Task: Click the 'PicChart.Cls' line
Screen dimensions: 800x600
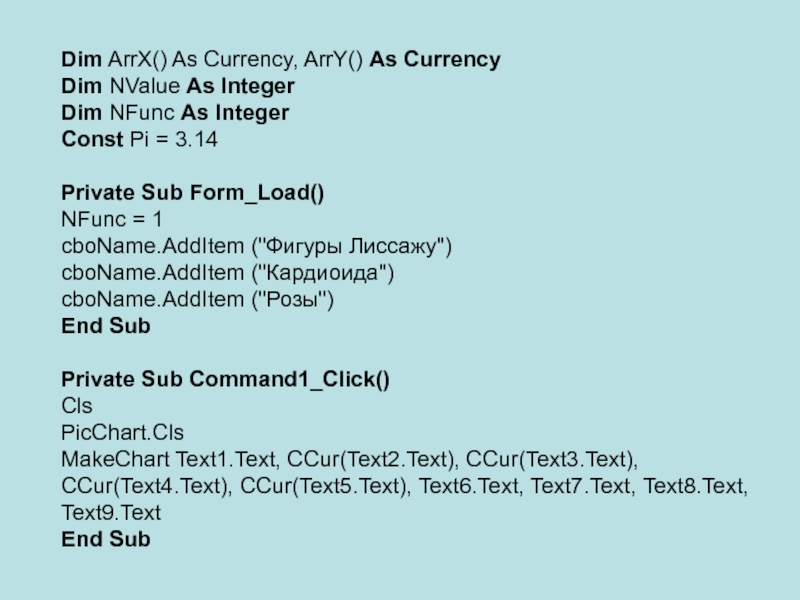Action: pyautogui.click(x=123, y=433)
